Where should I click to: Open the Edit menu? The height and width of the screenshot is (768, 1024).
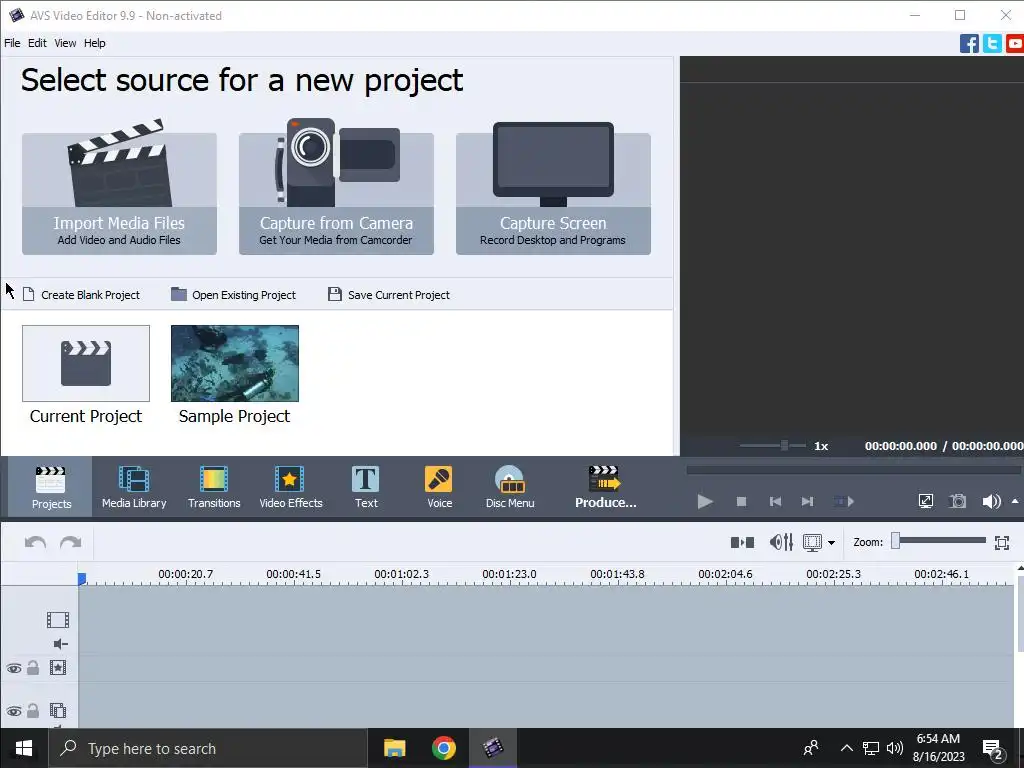tap(37, 43)
